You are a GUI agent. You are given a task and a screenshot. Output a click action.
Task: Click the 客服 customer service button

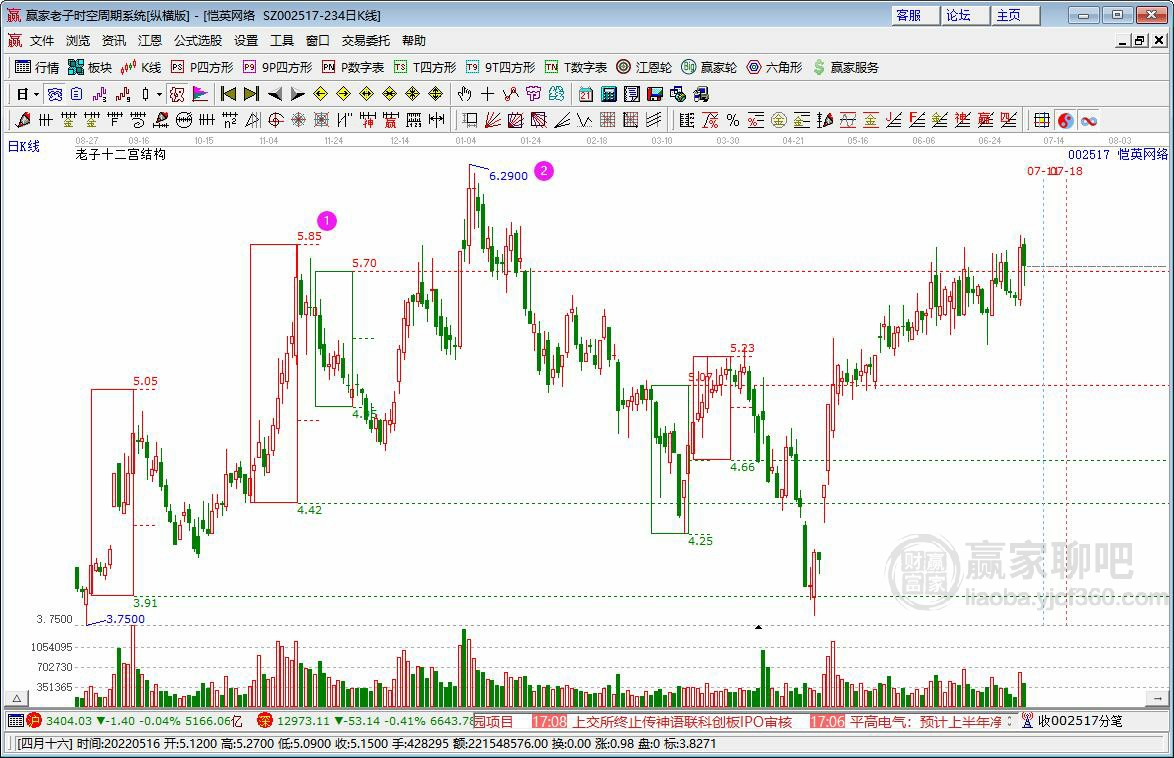(x=916, y=15)
